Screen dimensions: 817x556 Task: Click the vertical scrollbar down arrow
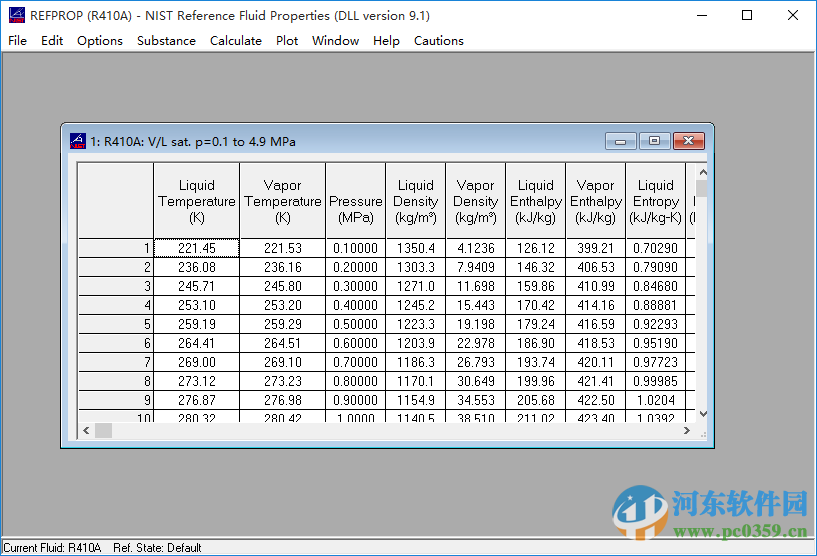[702, 413]
